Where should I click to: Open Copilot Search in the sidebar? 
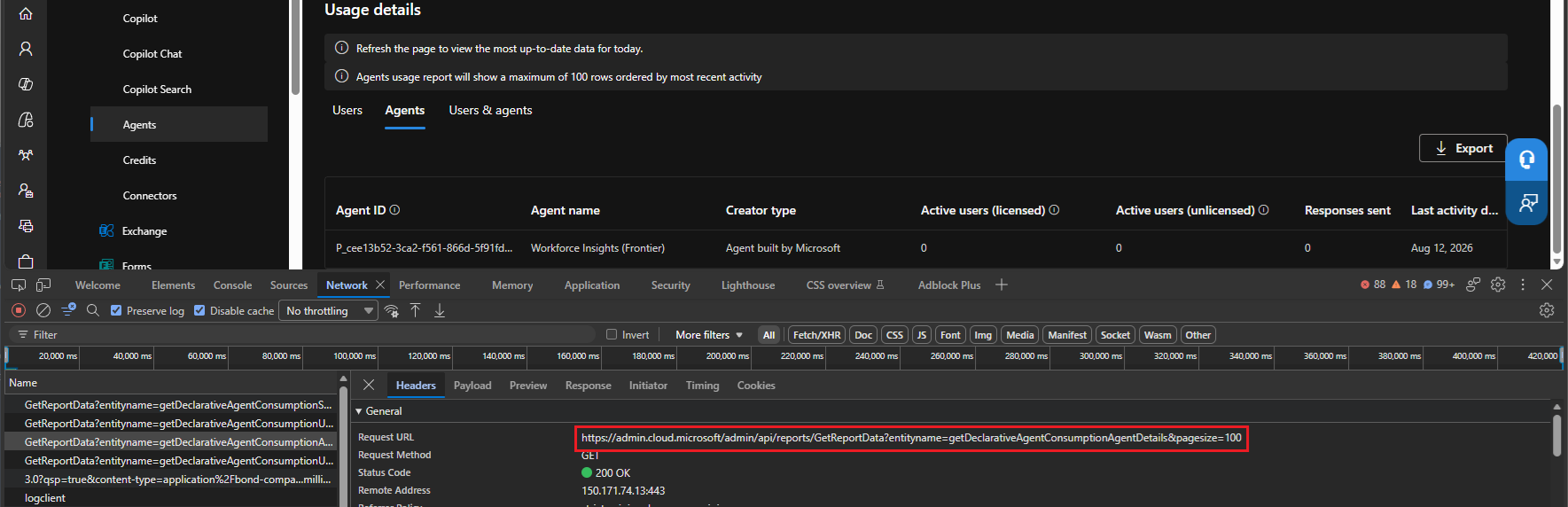tap(157, 90)
